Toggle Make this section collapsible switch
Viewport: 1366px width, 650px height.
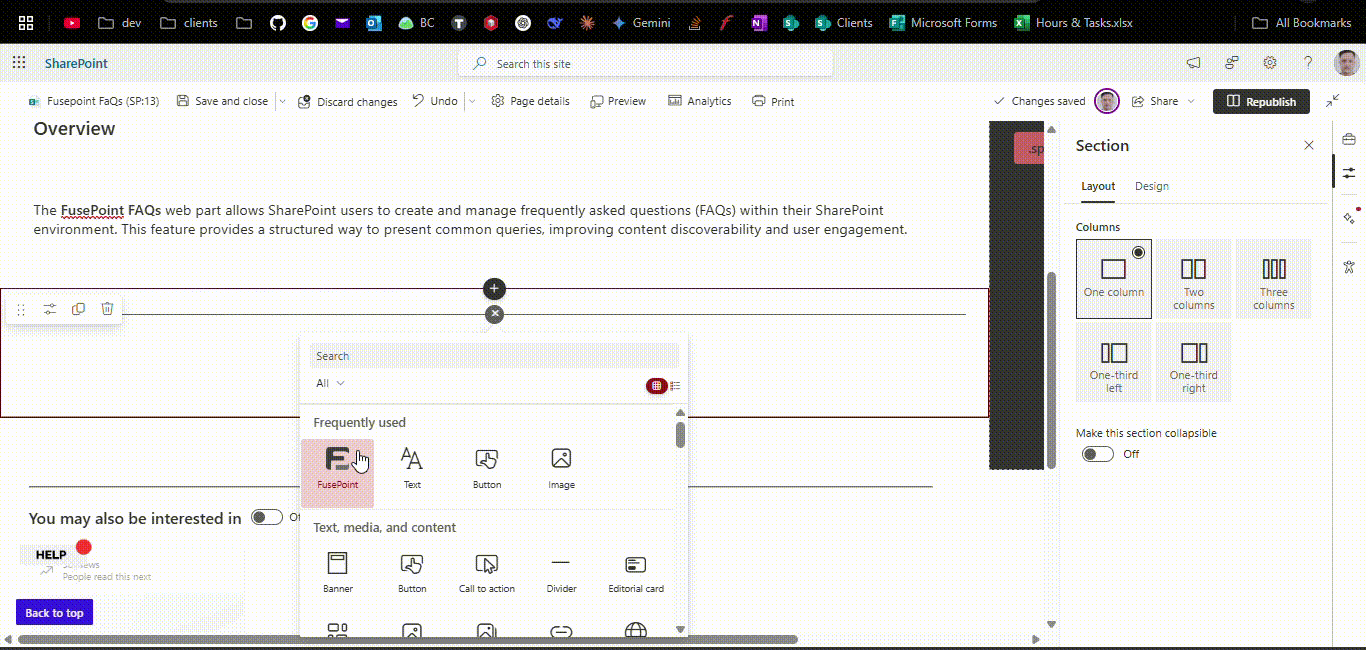click(1097, 454)
